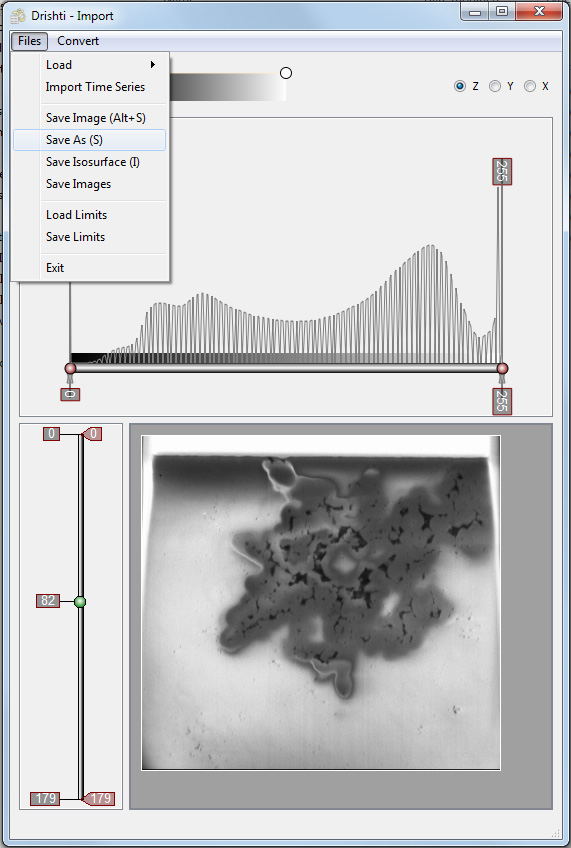The width and height of the screenshot is (571, 848).
Task: Click the slice preview image
Action: (x=321, y=602)
